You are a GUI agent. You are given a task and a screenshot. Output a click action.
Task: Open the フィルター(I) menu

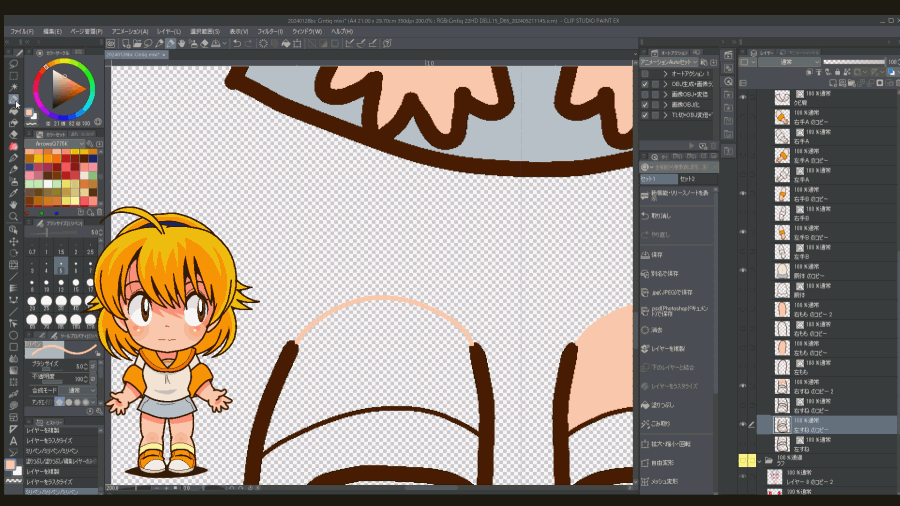[269, 31]
